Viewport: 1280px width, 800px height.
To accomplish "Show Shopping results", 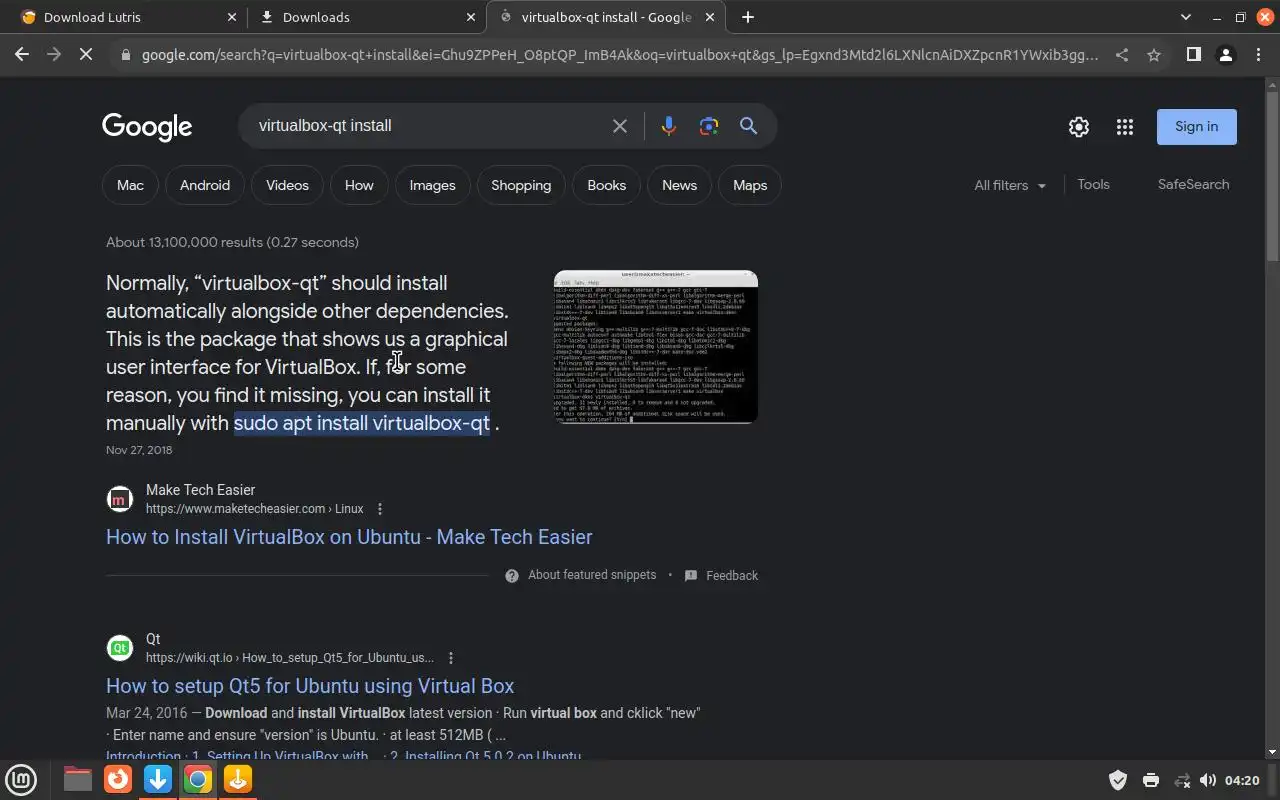I will (521, 185).
